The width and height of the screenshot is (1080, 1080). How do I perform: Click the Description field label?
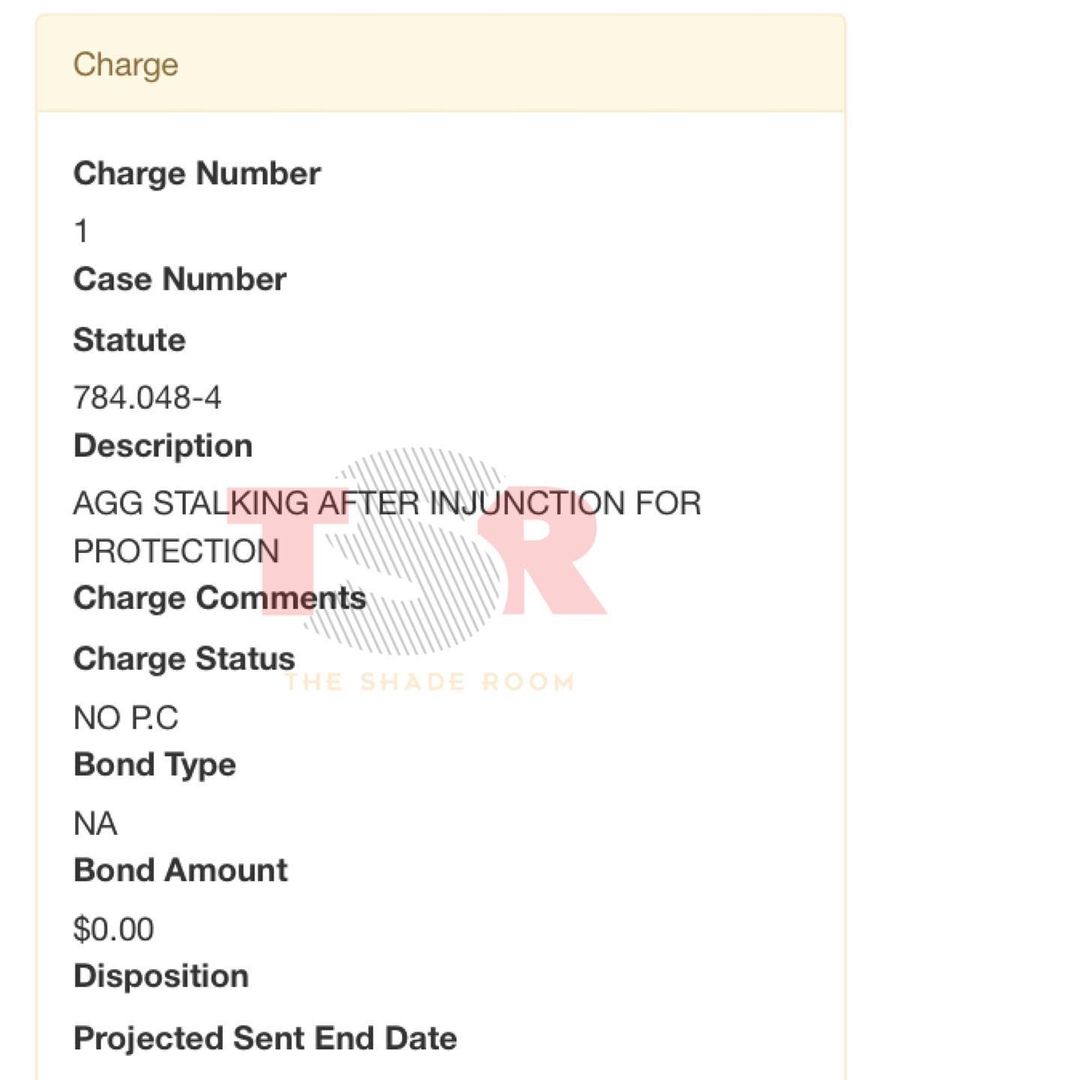coord(163,446)
